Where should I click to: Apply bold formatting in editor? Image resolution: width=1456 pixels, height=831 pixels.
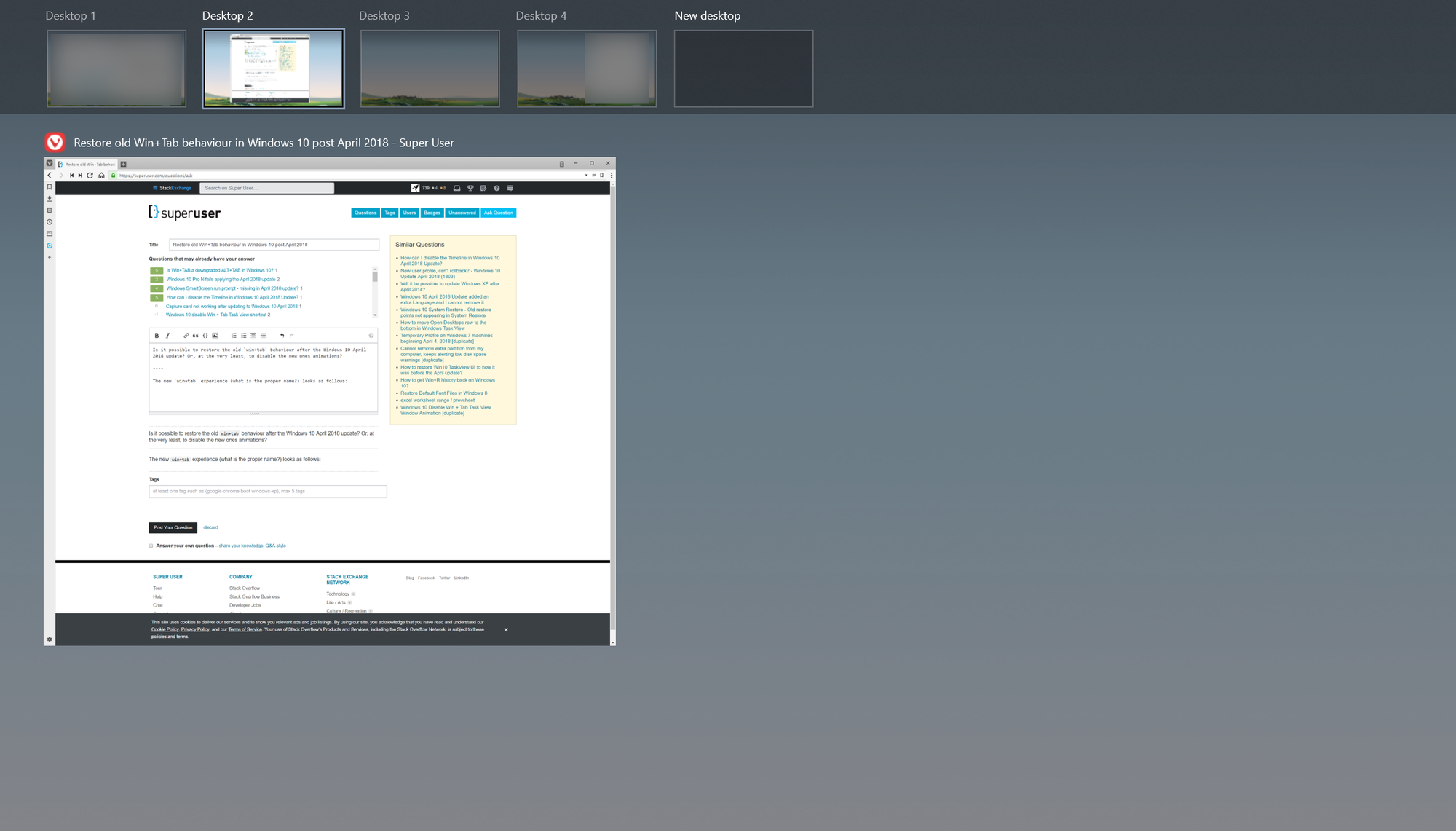[x=157, y=336]
